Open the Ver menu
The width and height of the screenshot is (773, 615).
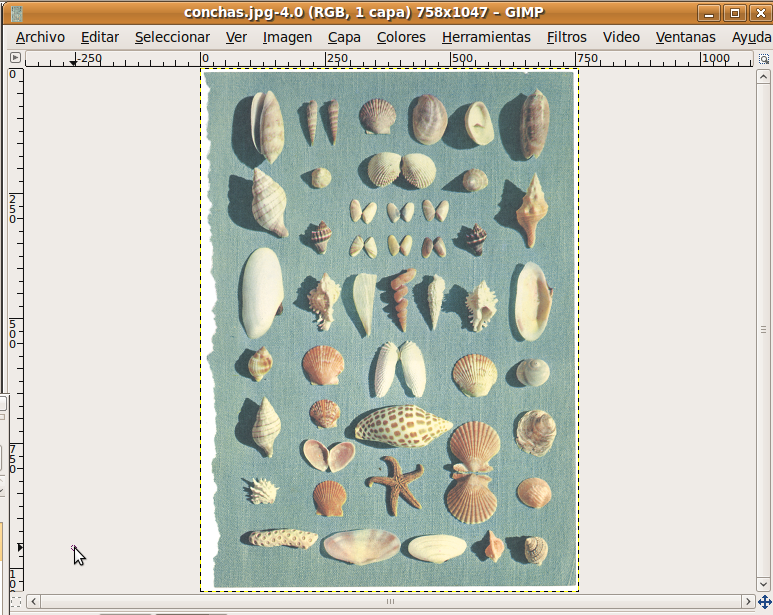pos(236,37)
